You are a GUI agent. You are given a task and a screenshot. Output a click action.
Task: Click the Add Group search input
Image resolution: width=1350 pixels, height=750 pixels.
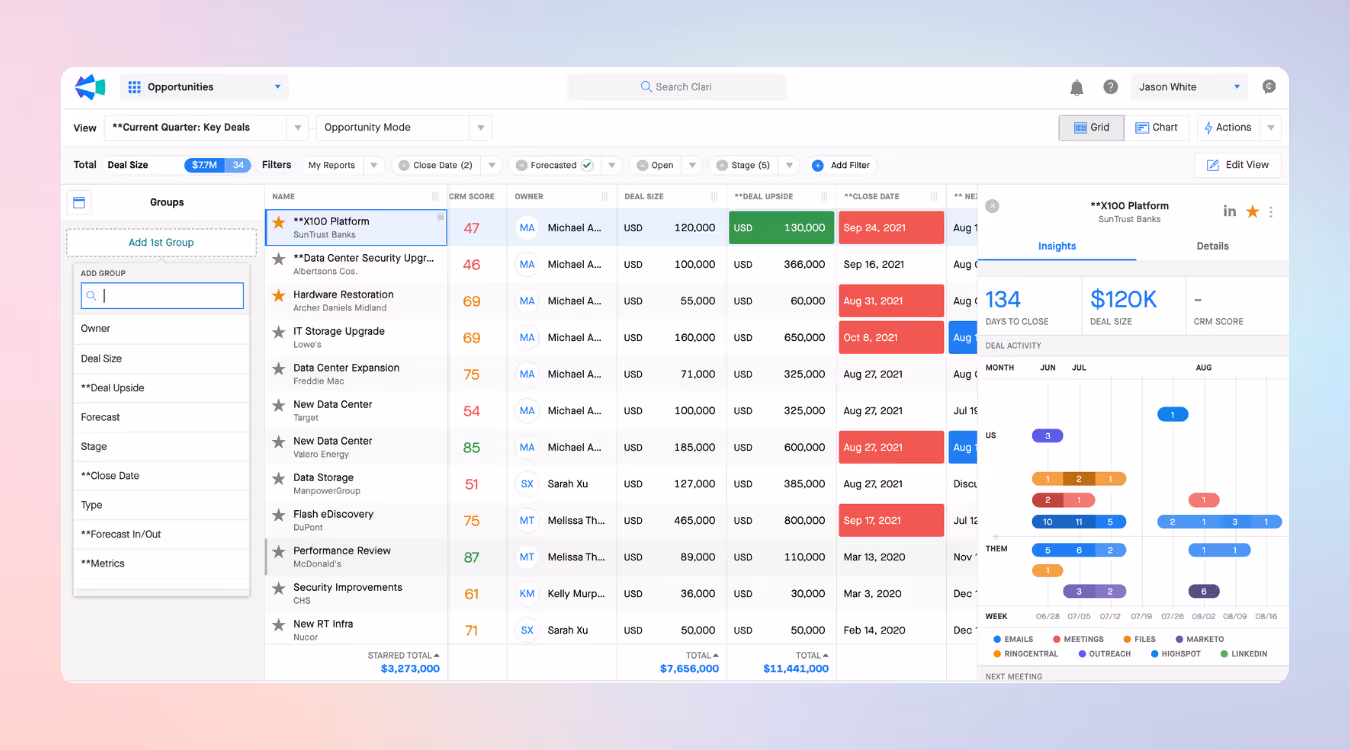(162, 296)
